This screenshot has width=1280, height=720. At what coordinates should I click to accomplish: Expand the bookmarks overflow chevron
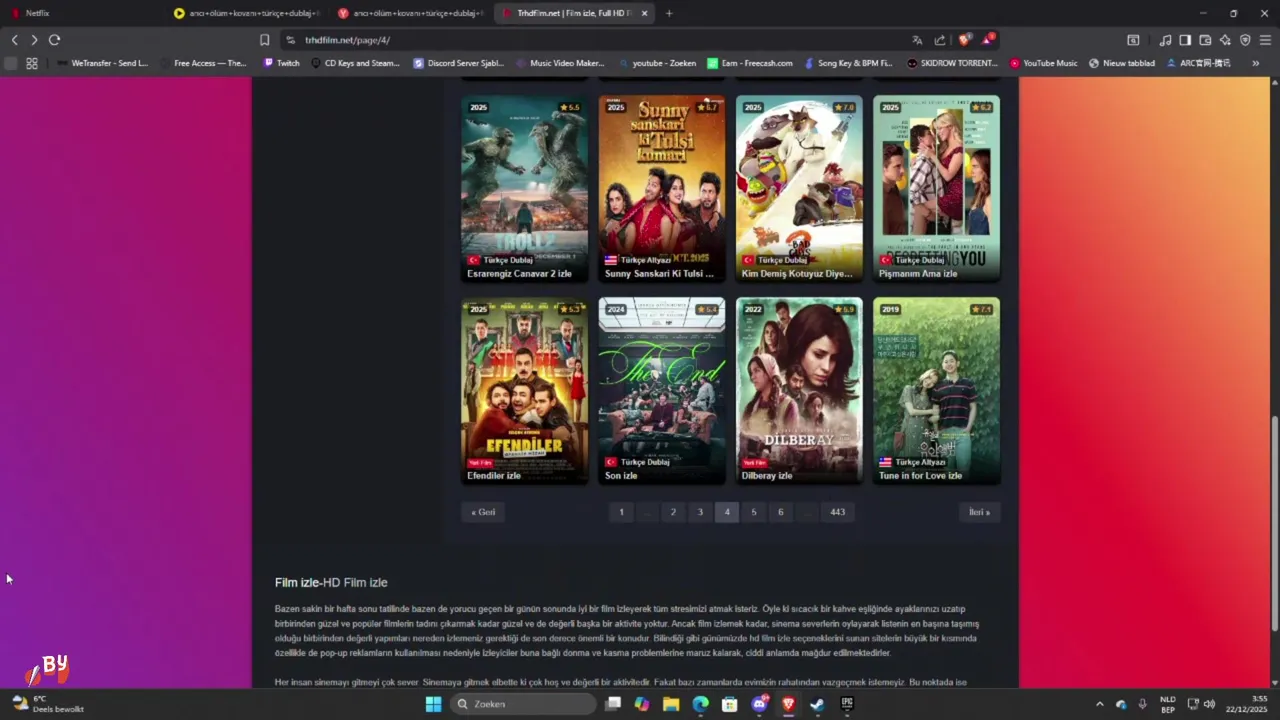pos(1255,63)
